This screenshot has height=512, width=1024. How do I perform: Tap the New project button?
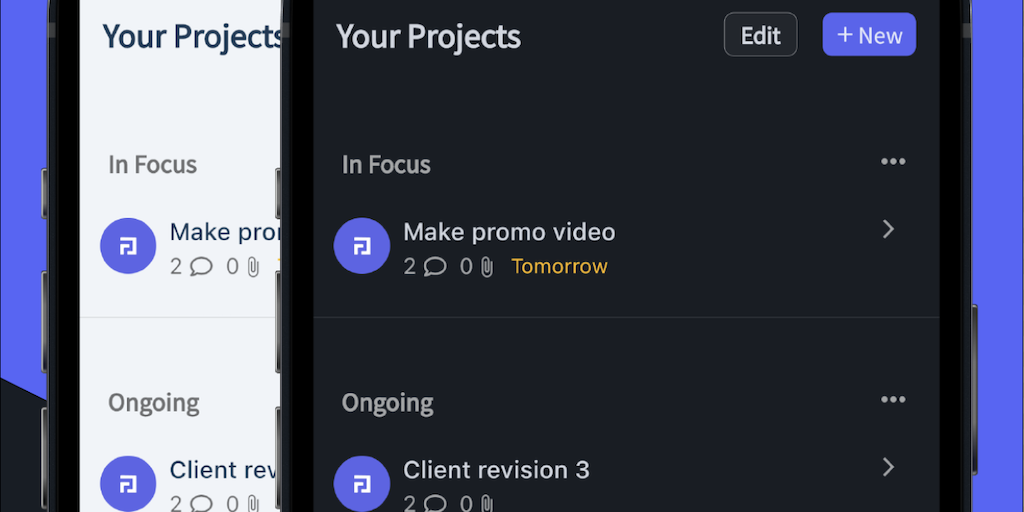pyautogui.click(x=869, y=35)
